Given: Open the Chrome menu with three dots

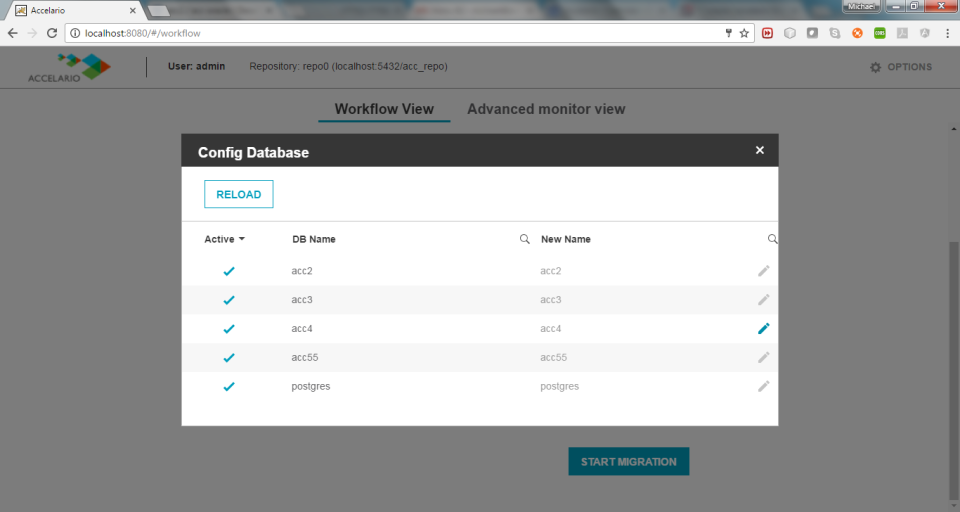Looking at the screenshot, I should 947,33.
